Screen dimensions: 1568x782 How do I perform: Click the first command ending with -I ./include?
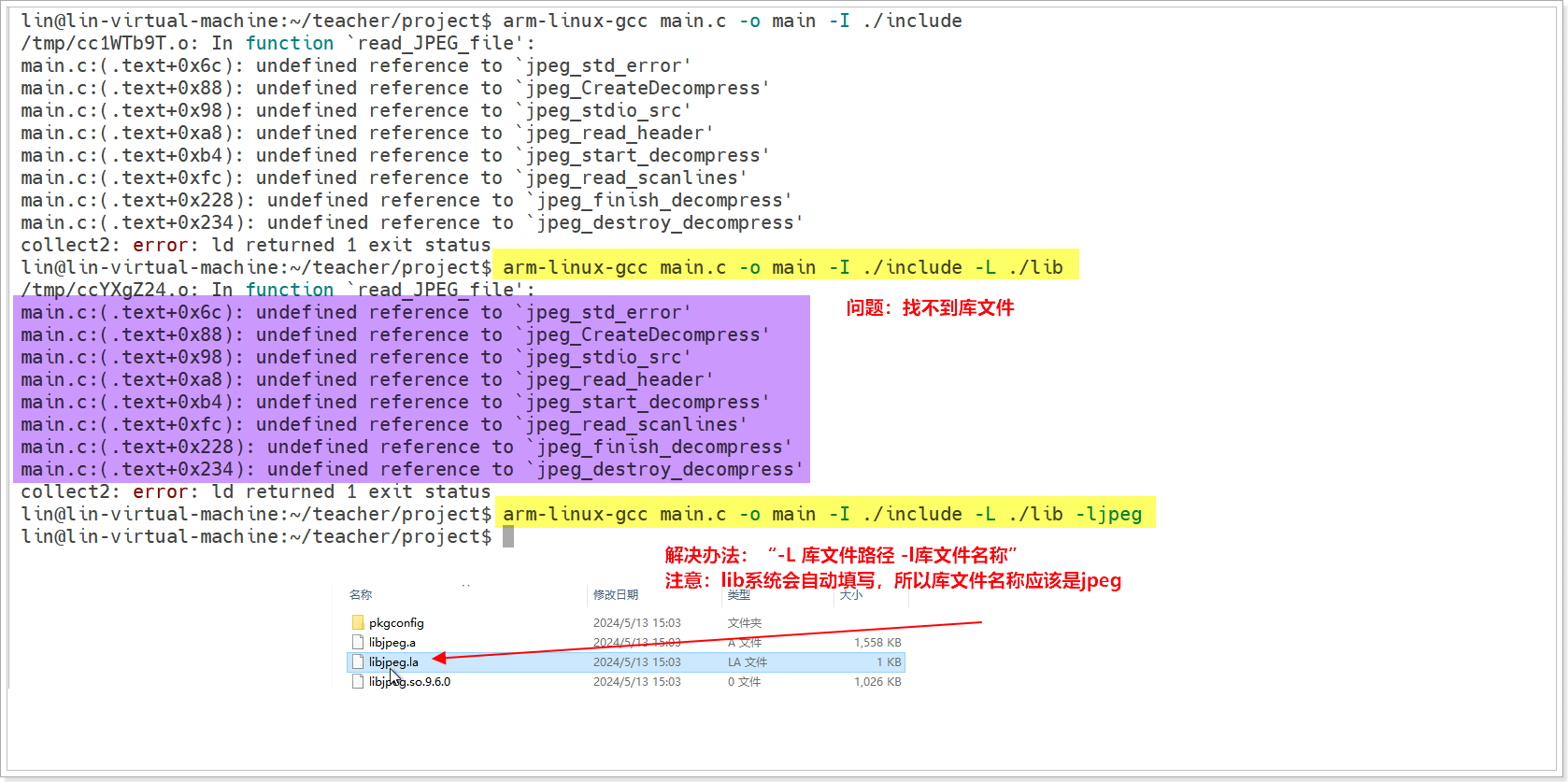[733, 21]
